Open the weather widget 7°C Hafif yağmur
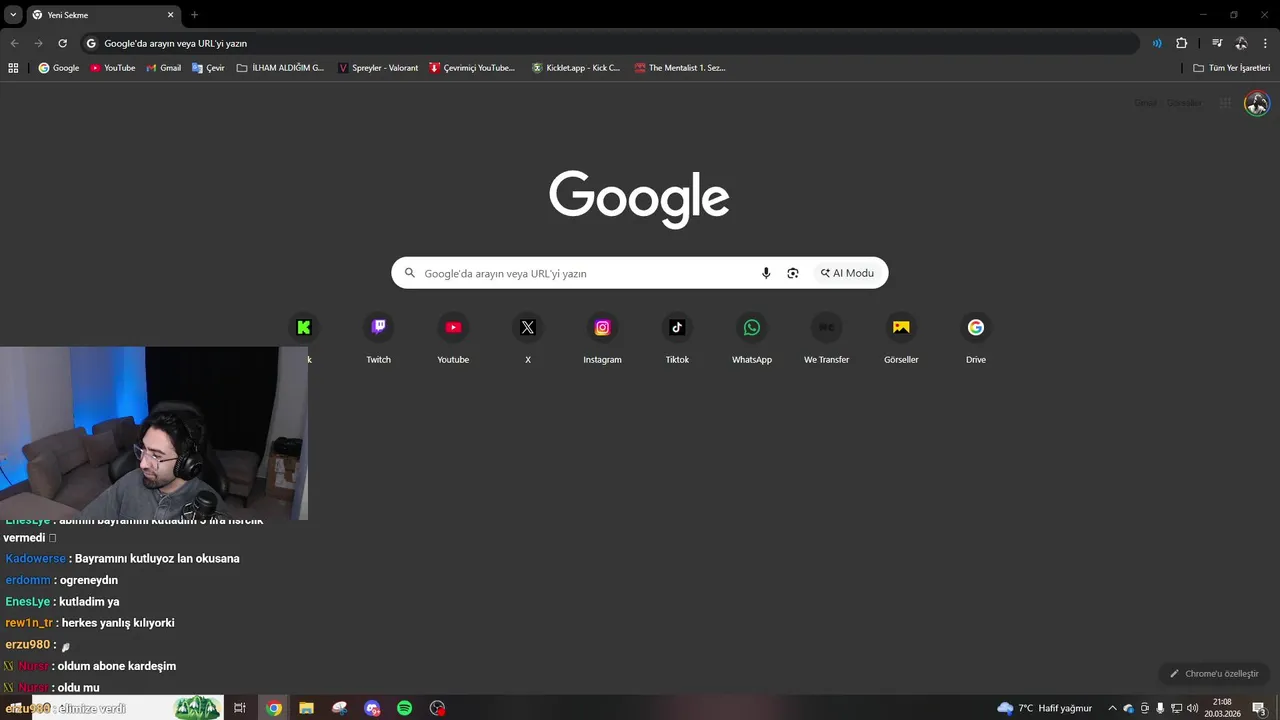 pos(1045,708)
